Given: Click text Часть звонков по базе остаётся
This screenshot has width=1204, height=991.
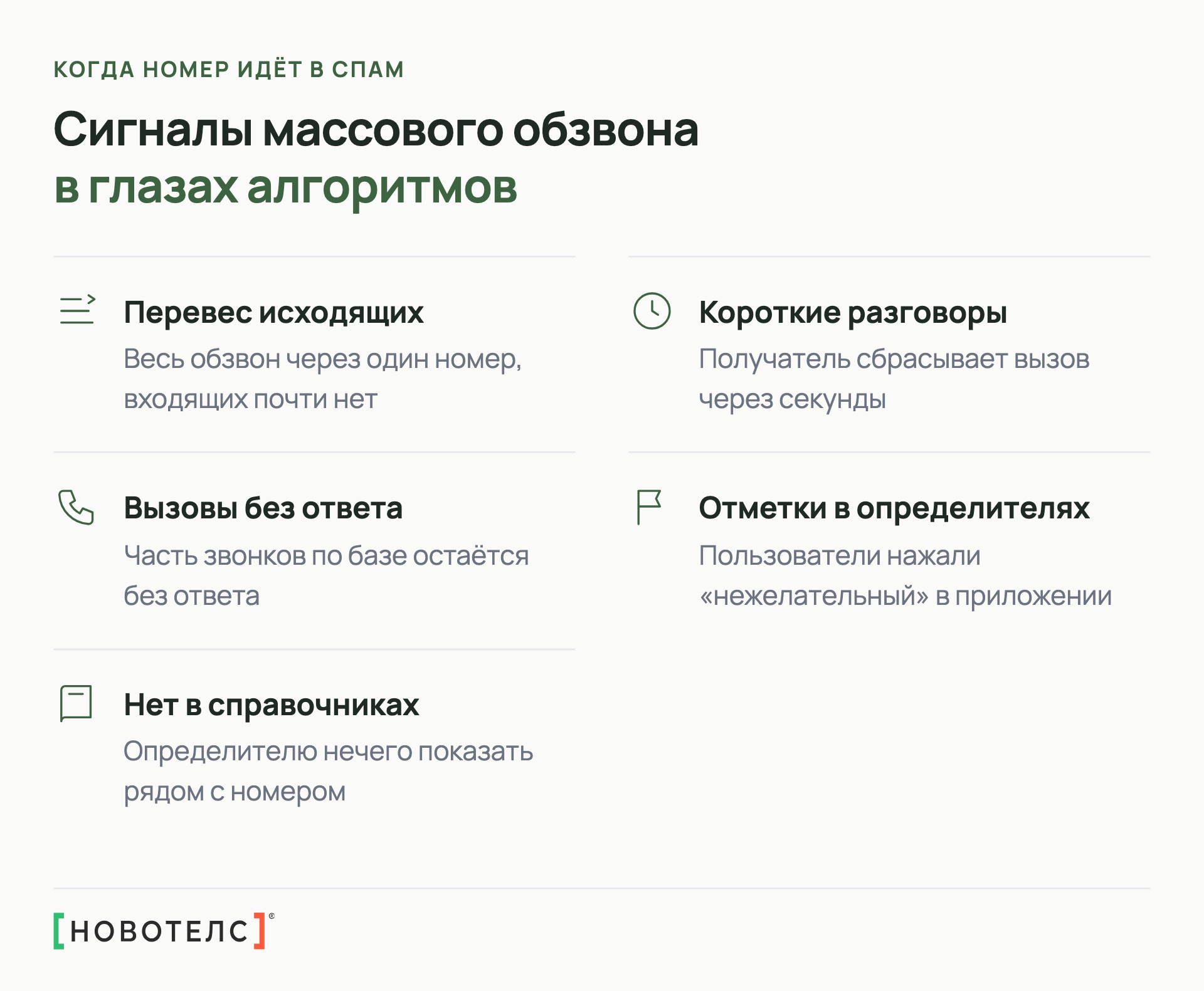Looking at the screenshot, I should [326, 556].
